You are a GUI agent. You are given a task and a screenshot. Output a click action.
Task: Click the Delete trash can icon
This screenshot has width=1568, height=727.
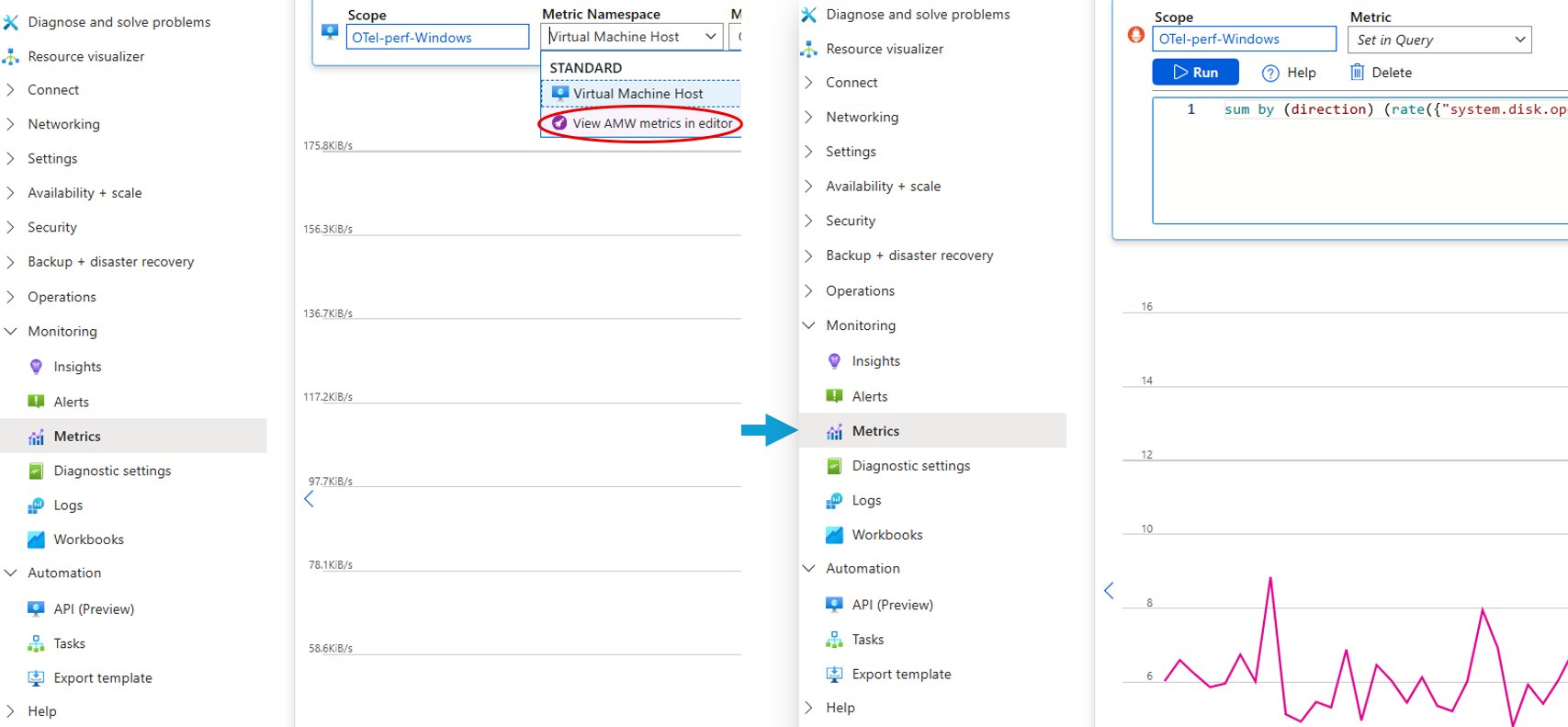tap(1357, 72)
